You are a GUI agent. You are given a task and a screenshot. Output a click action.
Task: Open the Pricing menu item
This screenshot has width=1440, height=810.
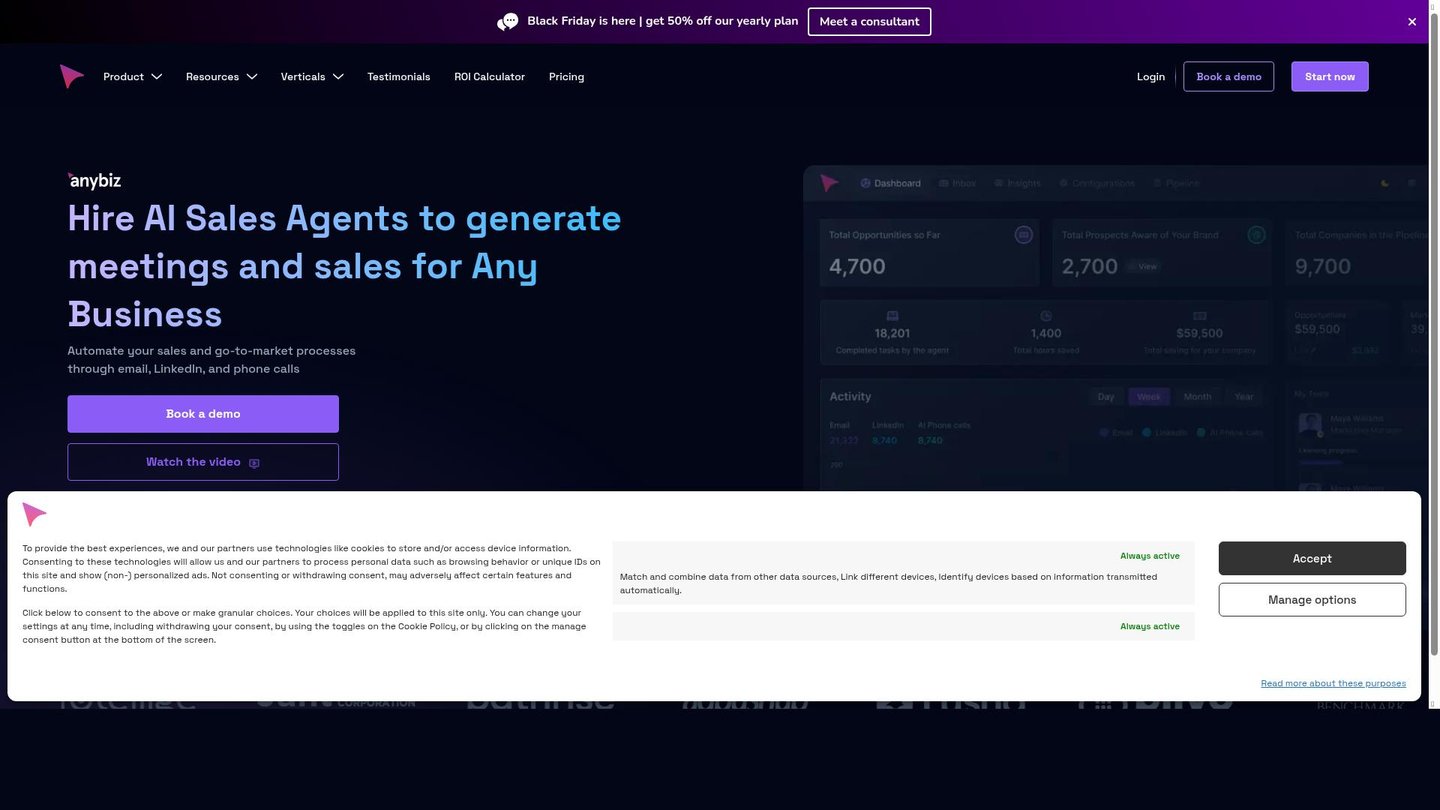tap(566, 76)
